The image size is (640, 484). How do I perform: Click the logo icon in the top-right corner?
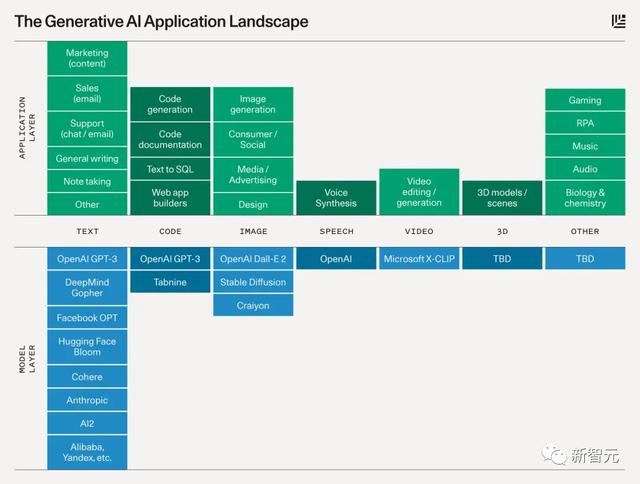click(x=618, y=21)
